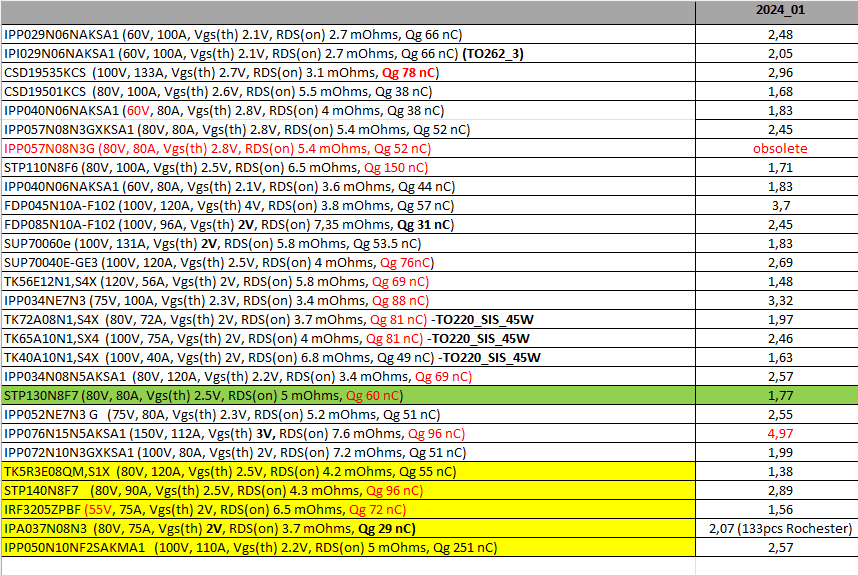858x575 pixels.
Task: Click price 2,57 for IPP034N08N5AKSA1
Action: [776, 377]
